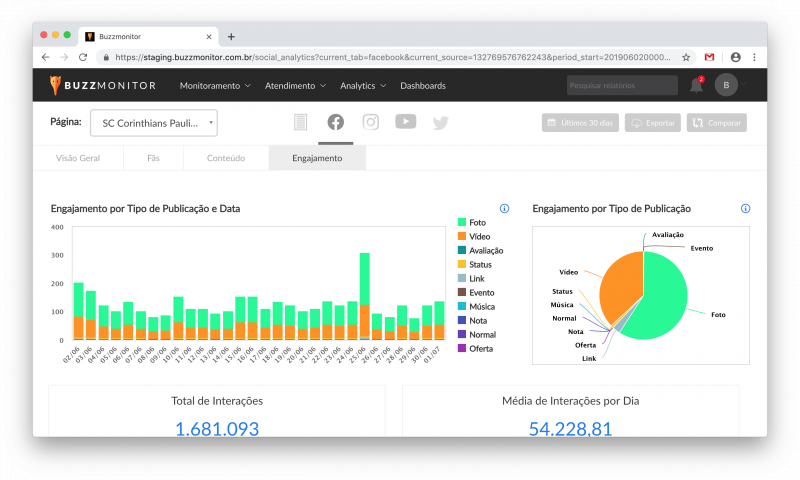Open the general report page icon
This screenshot has height=480, width=800.
pyautogui.click(x=301, y=122)
